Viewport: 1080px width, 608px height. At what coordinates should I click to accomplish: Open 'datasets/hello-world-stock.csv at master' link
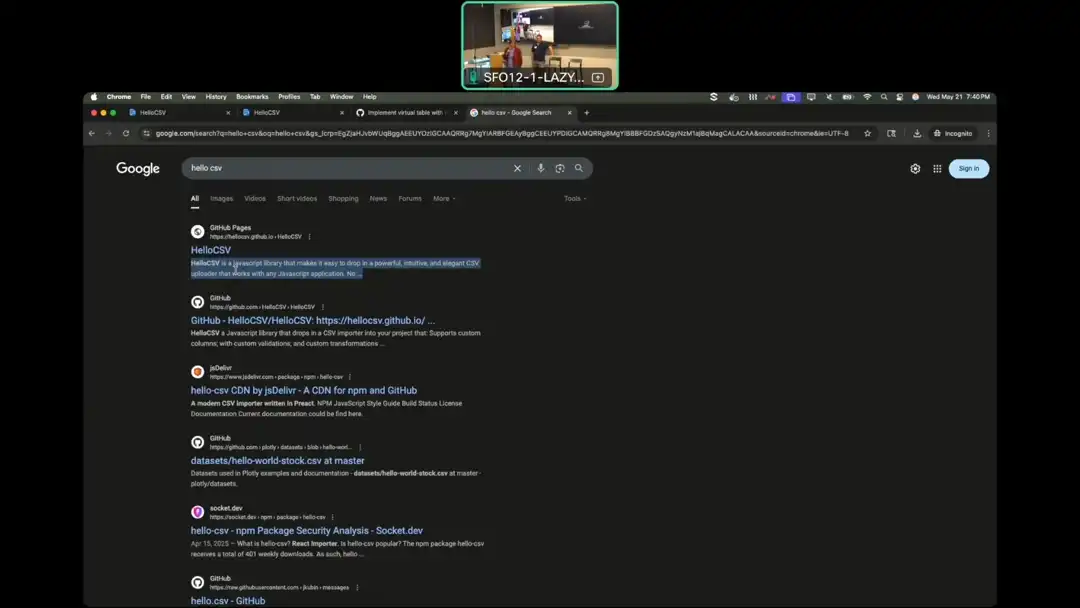[x=278, y=461]
